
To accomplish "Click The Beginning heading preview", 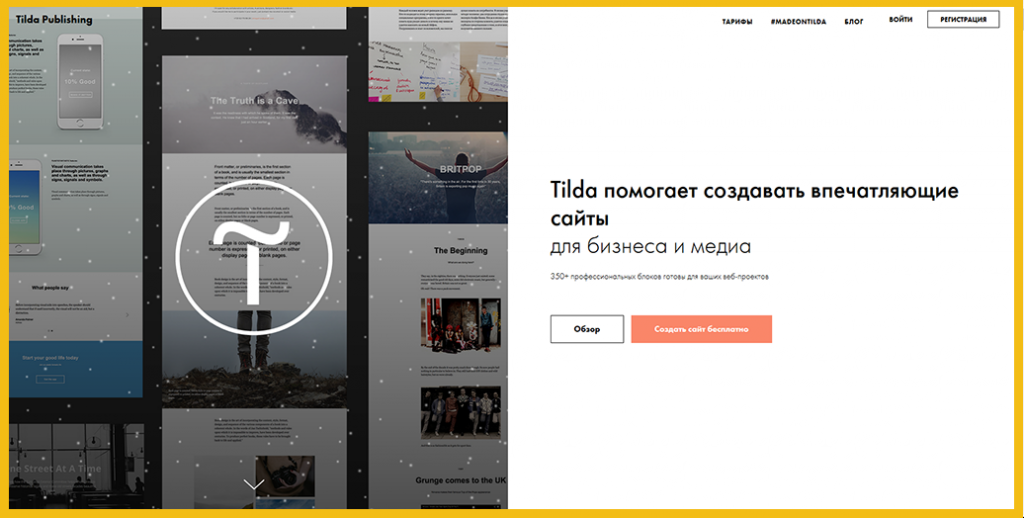I will pyautogui.click(x=460, y=250).
